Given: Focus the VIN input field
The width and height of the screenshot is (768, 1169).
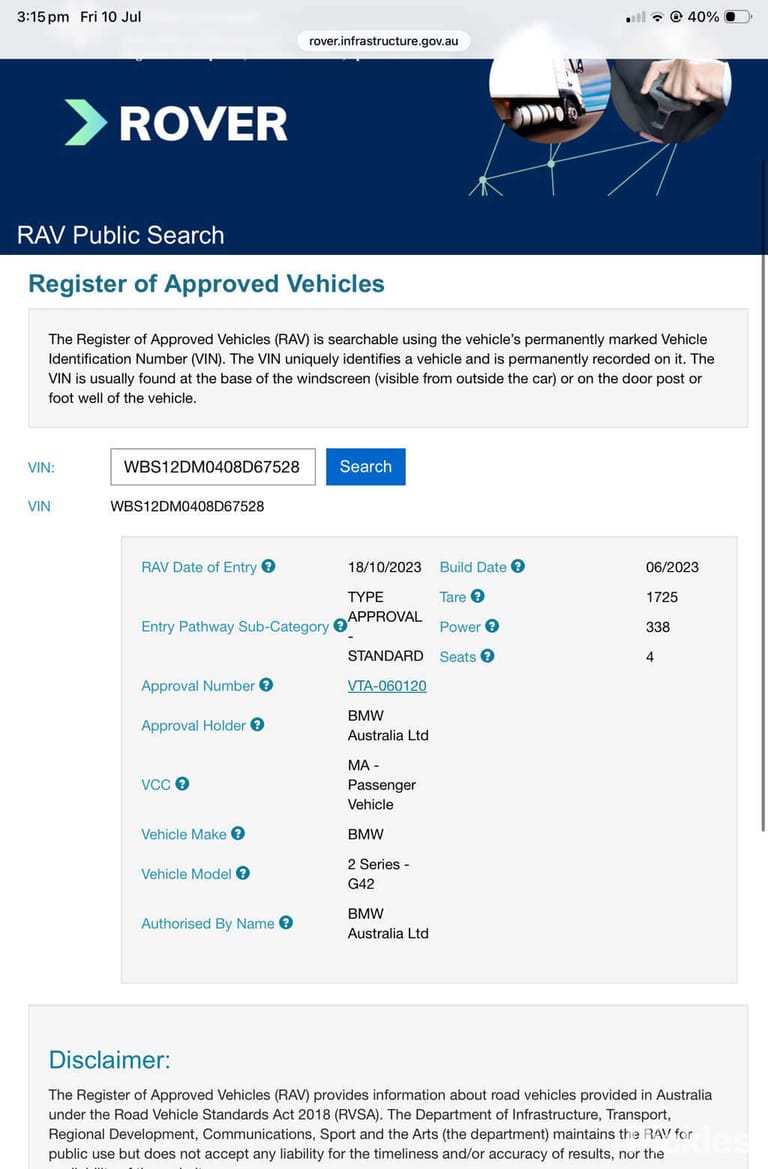Looking at the screenshot, I should [x=213, y=467].
